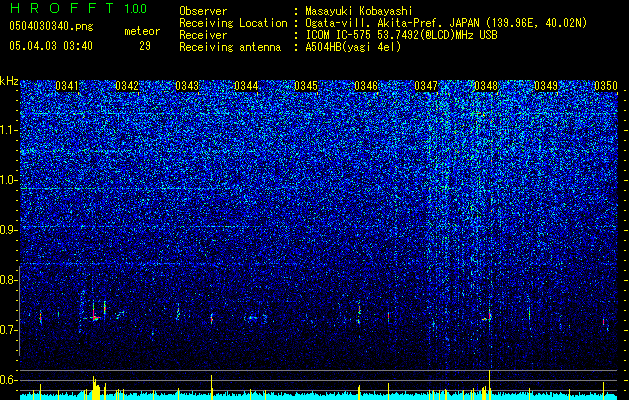
Task: Click the receiver ICOM IC-575 frequency text
Action: (x=401, y=35)
